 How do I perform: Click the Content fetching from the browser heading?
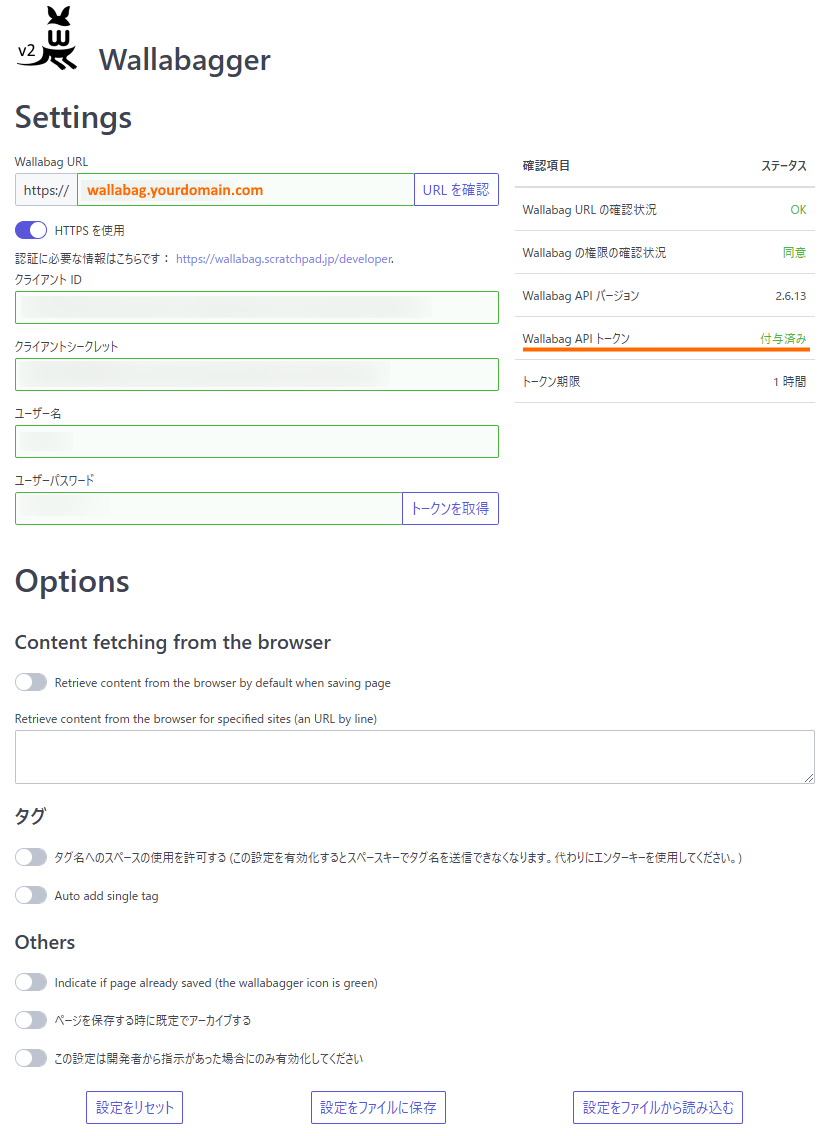click(x=172, y=643)
